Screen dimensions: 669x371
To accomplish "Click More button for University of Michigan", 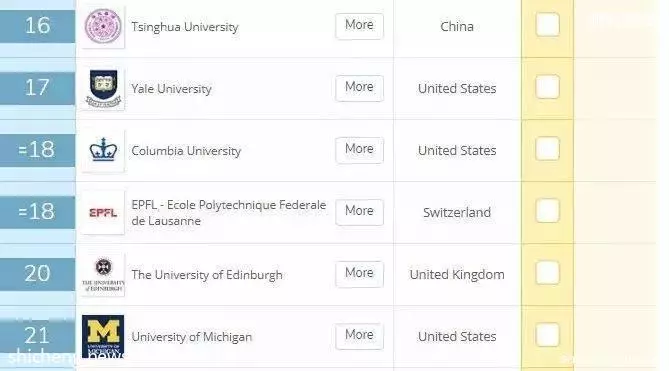I will point(359,336).
